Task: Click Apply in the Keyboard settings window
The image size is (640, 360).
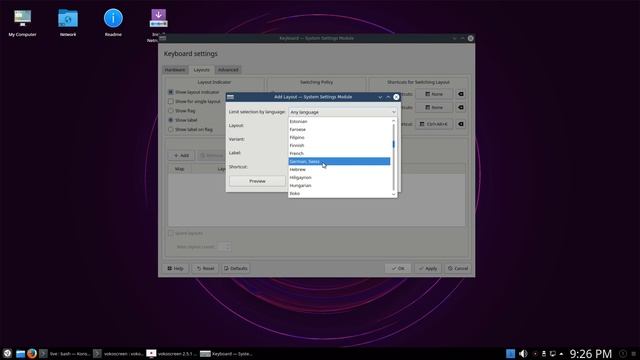Action: click(428, 269)
